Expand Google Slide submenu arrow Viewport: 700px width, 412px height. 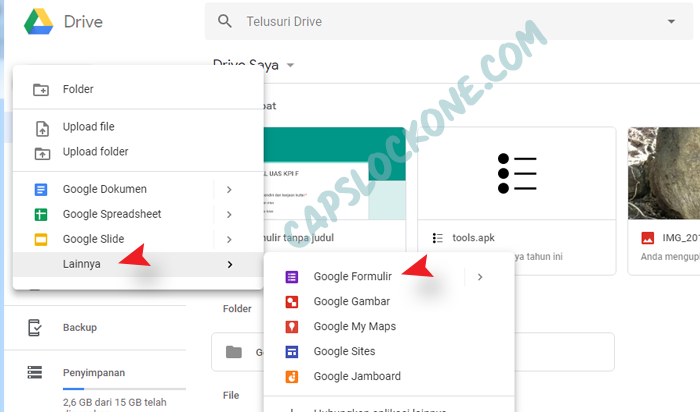click(229, 240)
